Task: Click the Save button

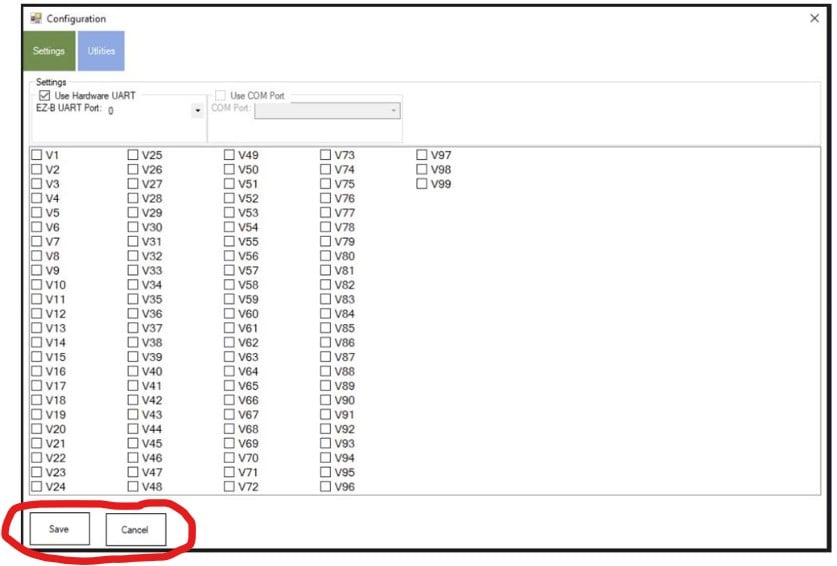Action: pos(59,528)
